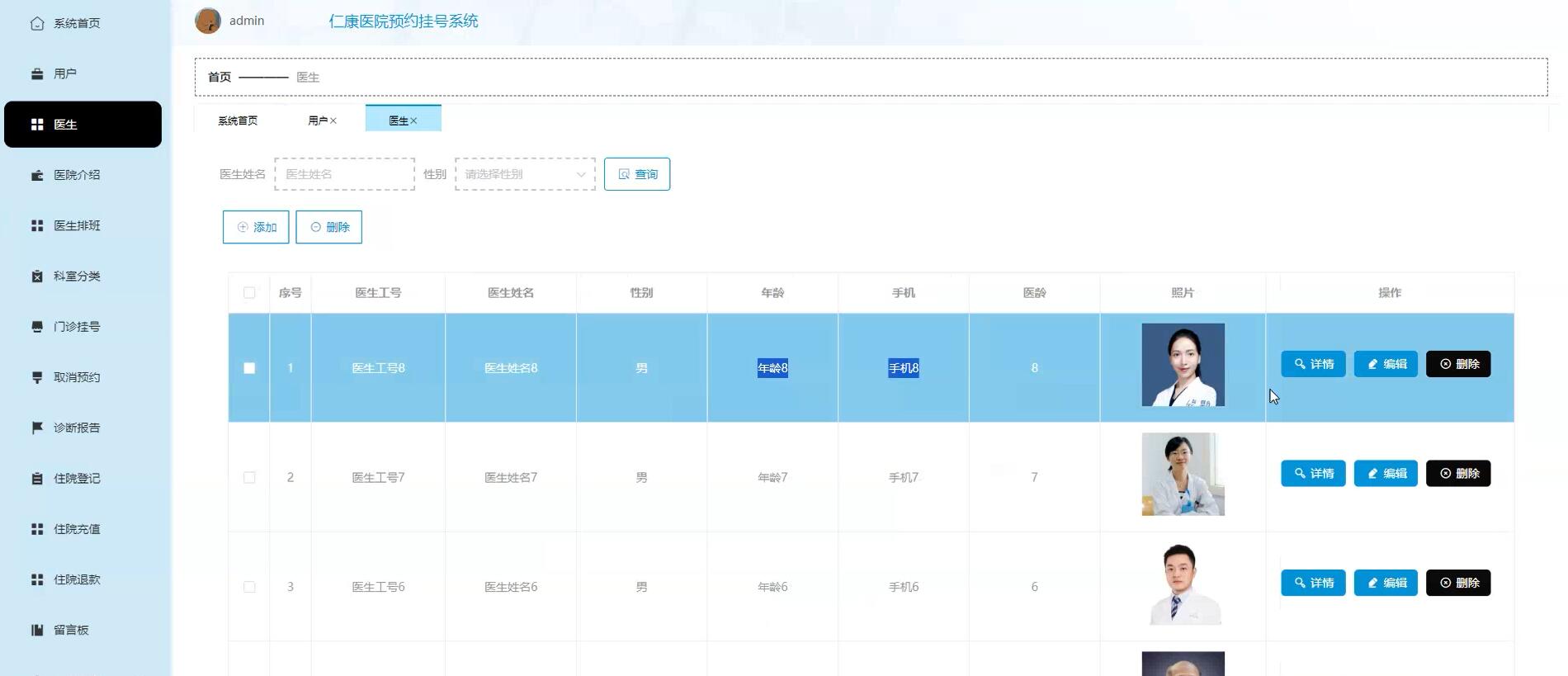The width and height of the screenshot is (1568, 676).
Task: Click the 住院充值 grid icon
Action: pos(37,529)
